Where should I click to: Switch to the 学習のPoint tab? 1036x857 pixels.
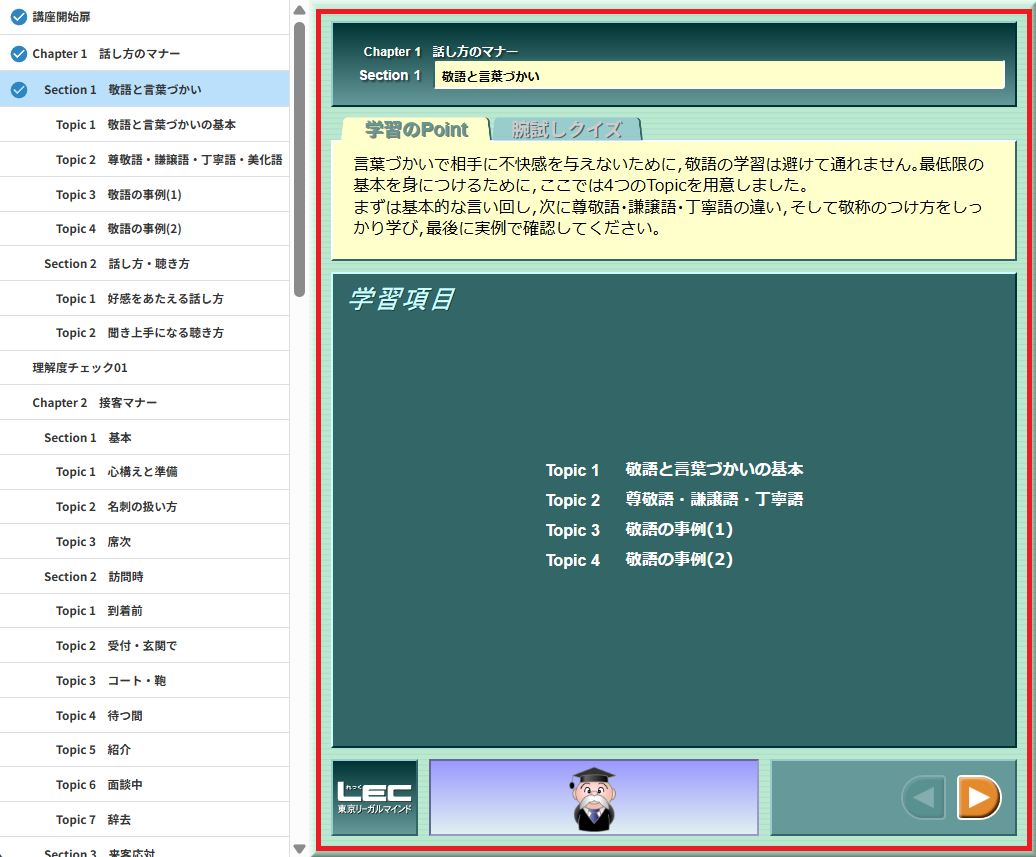coord(416,129)
